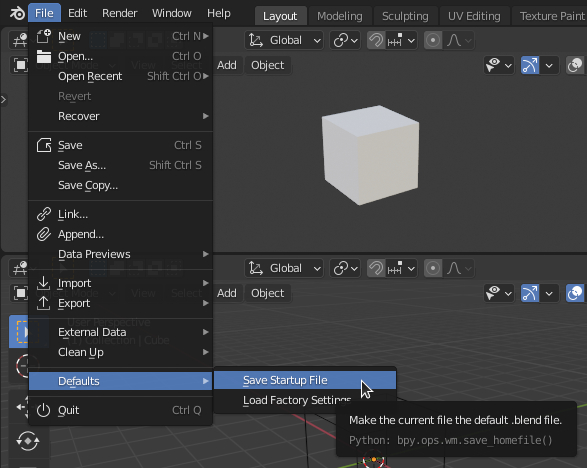This screenshot has height=468, width=587.
Task: Open Global orientation dropdown in top viewport
Action: pyautogui.click(x=285, y=40)
